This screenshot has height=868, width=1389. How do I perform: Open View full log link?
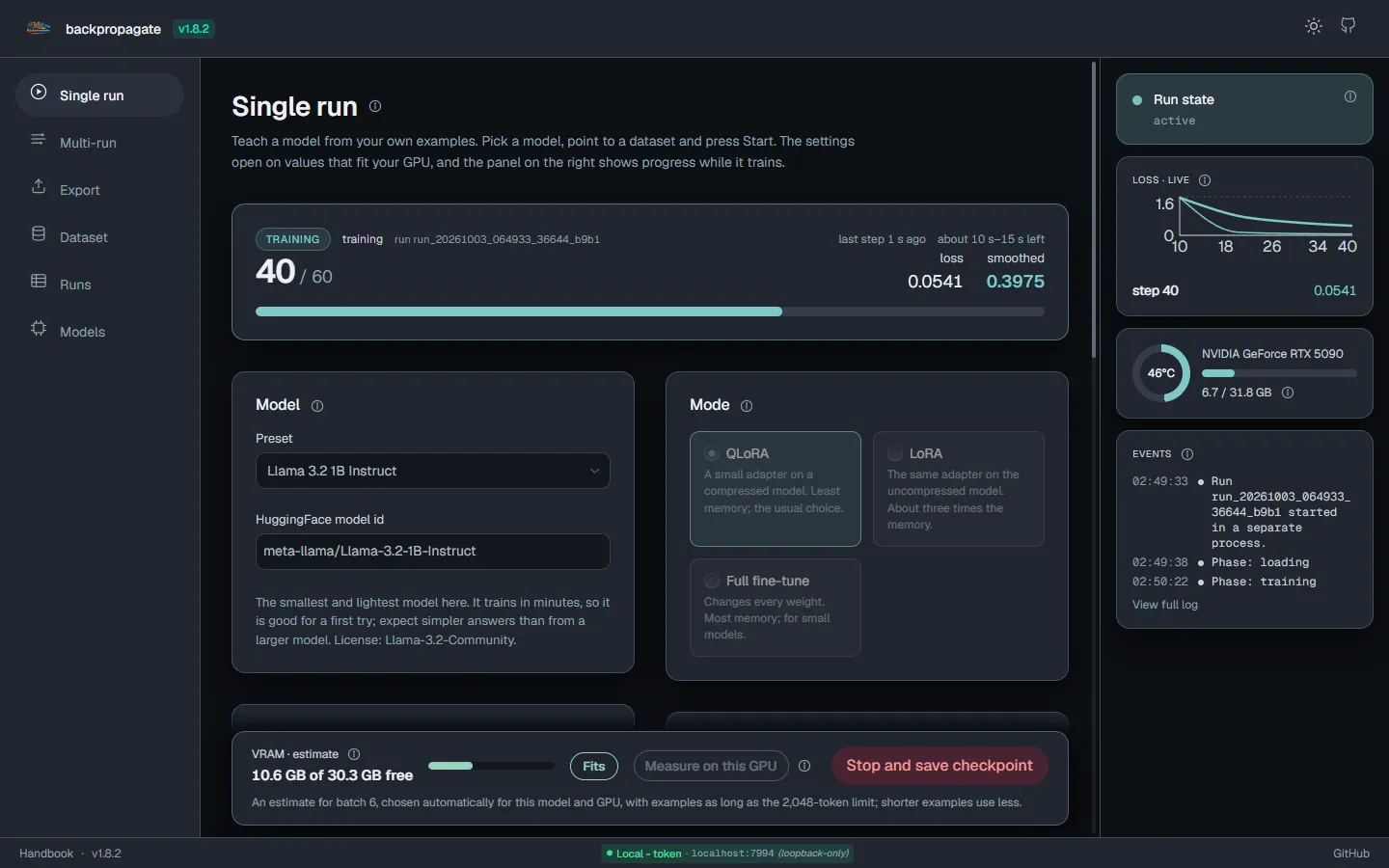1165,605
